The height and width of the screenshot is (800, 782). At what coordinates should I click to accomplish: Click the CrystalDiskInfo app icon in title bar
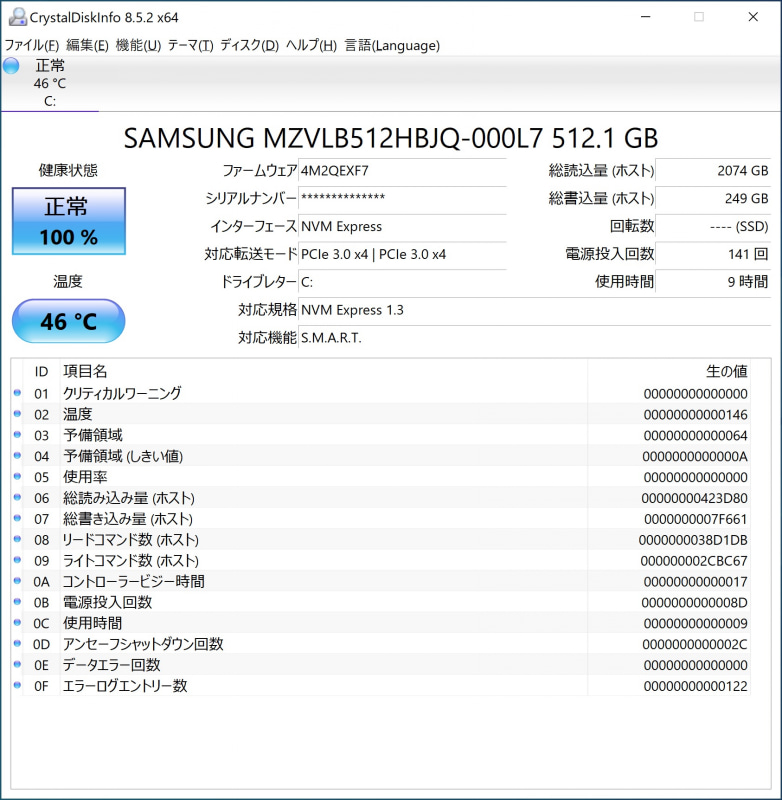point(17,17)
